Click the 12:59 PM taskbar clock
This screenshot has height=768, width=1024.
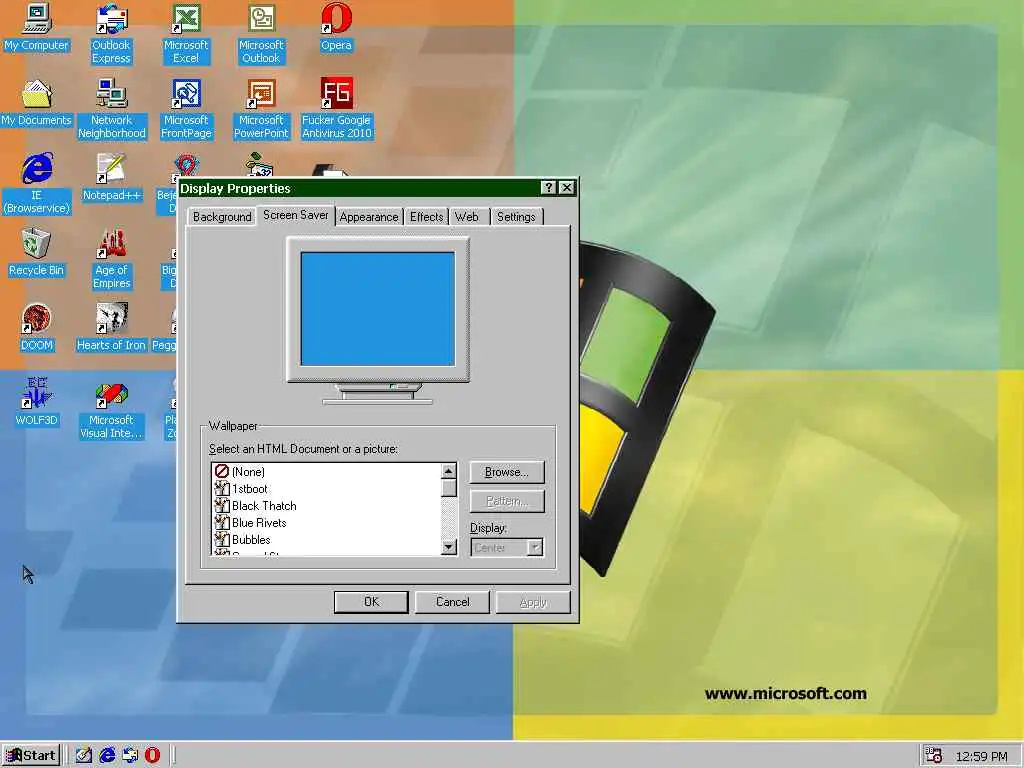point(981,756)
